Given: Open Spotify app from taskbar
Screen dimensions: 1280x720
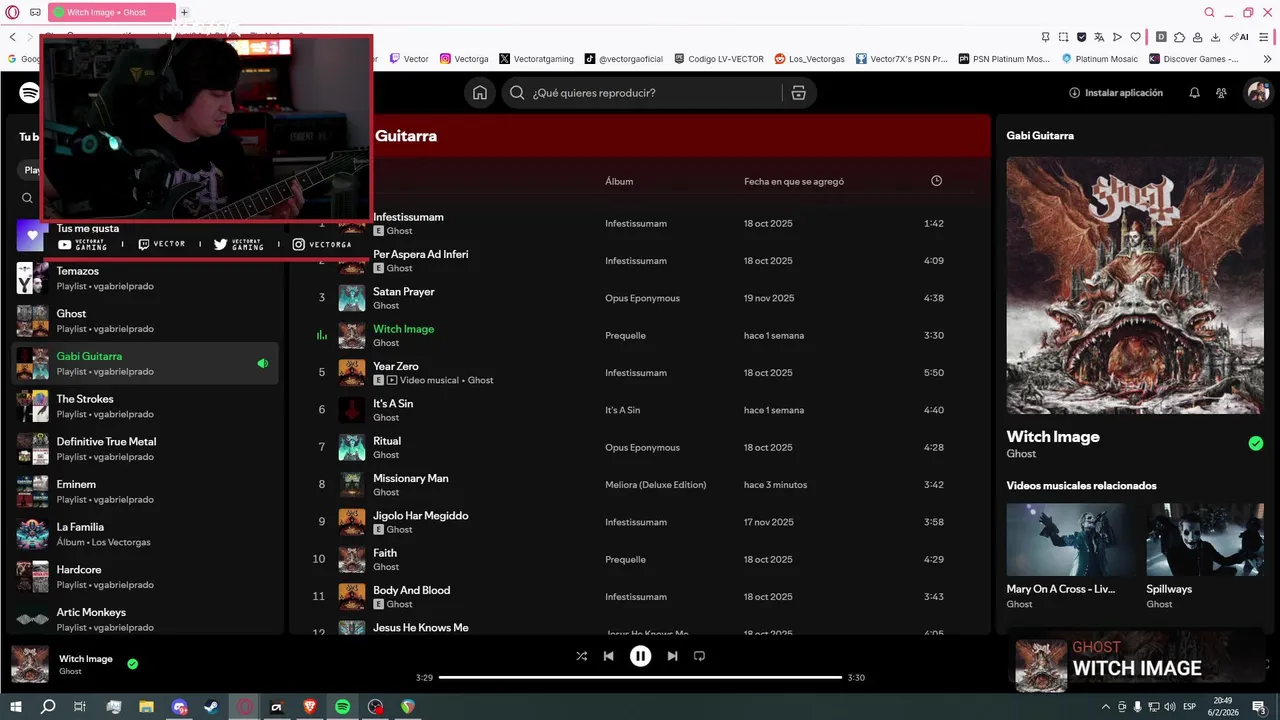Looking at the screenshot, I should point(343,707).
